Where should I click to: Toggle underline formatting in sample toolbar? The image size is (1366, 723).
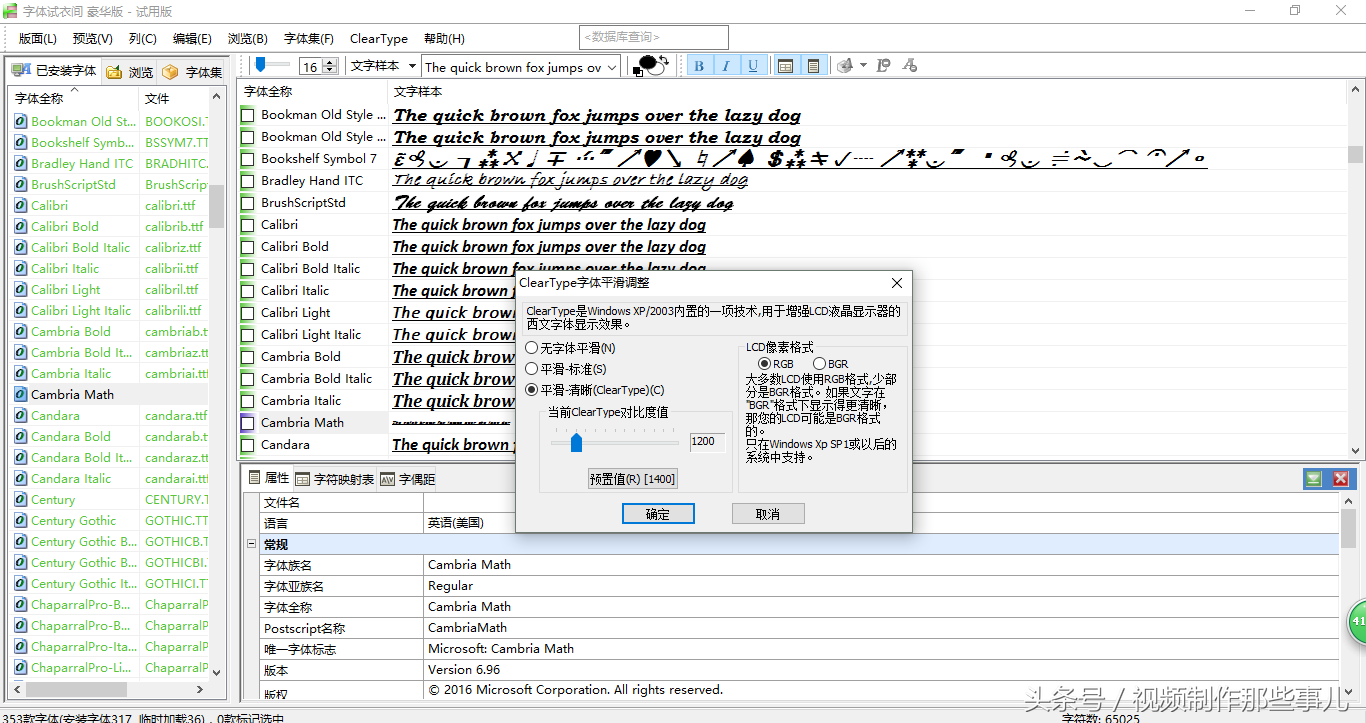[x=753, y=66]
